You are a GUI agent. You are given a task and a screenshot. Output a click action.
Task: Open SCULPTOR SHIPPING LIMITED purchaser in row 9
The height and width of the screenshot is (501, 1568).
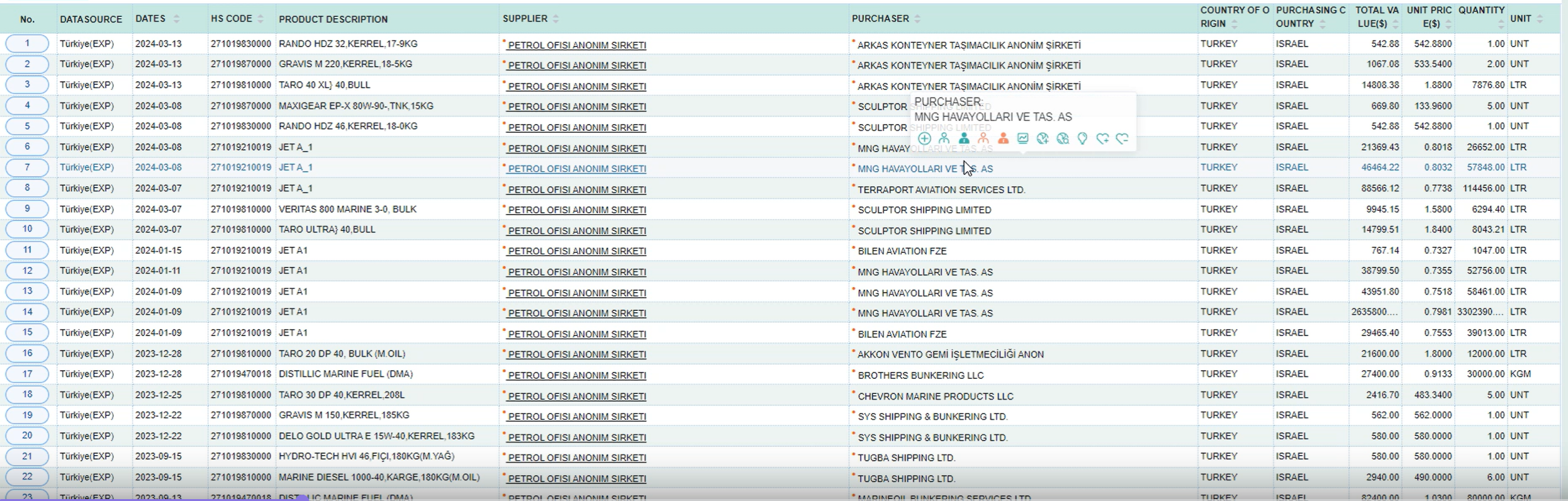pyautogui.click(x=924, y=210)
